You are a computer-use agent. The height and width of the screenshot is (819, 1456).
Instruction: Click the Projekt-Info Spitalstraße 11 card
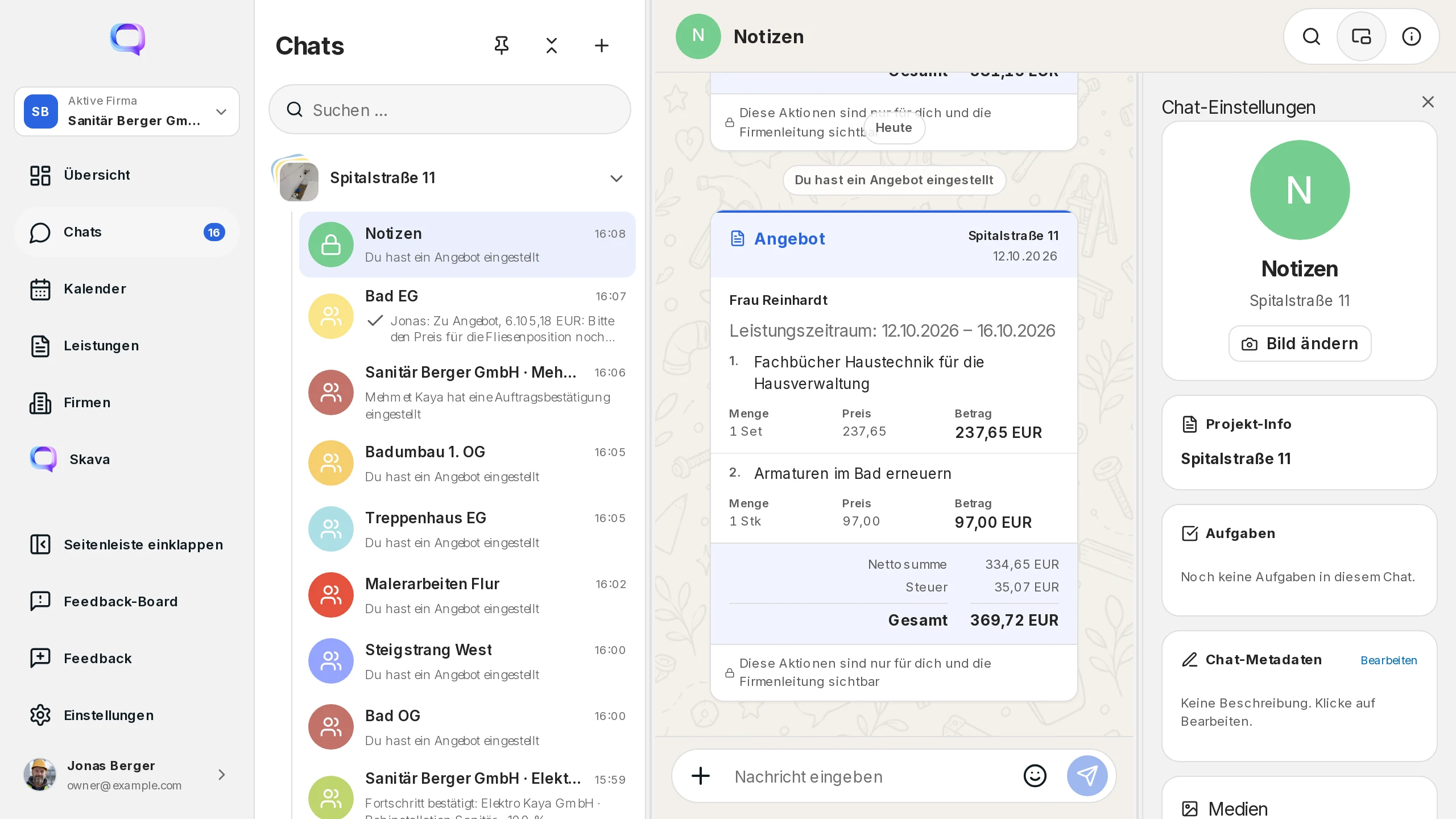[1299, 442]
